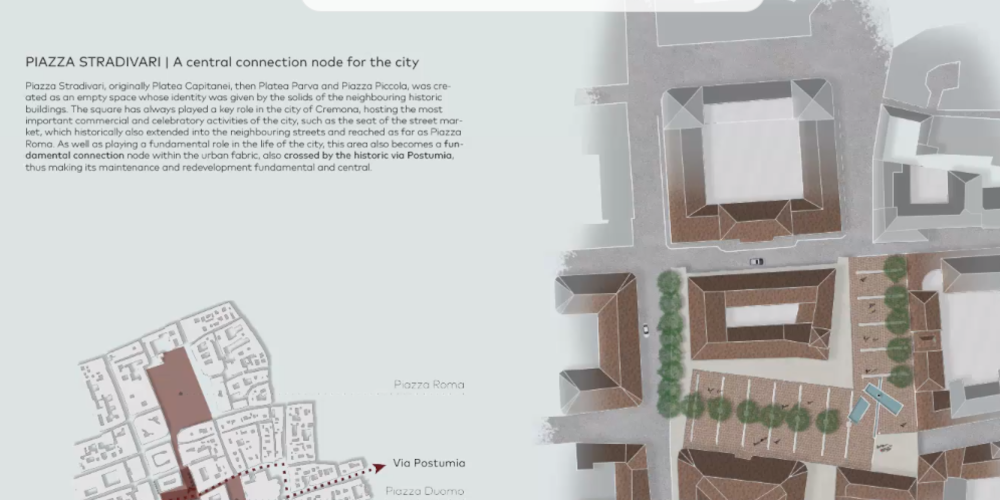This screenshot has width=1000, height=500.
Task: Select the Piazza Roma map label
Action: pos(429,385)
